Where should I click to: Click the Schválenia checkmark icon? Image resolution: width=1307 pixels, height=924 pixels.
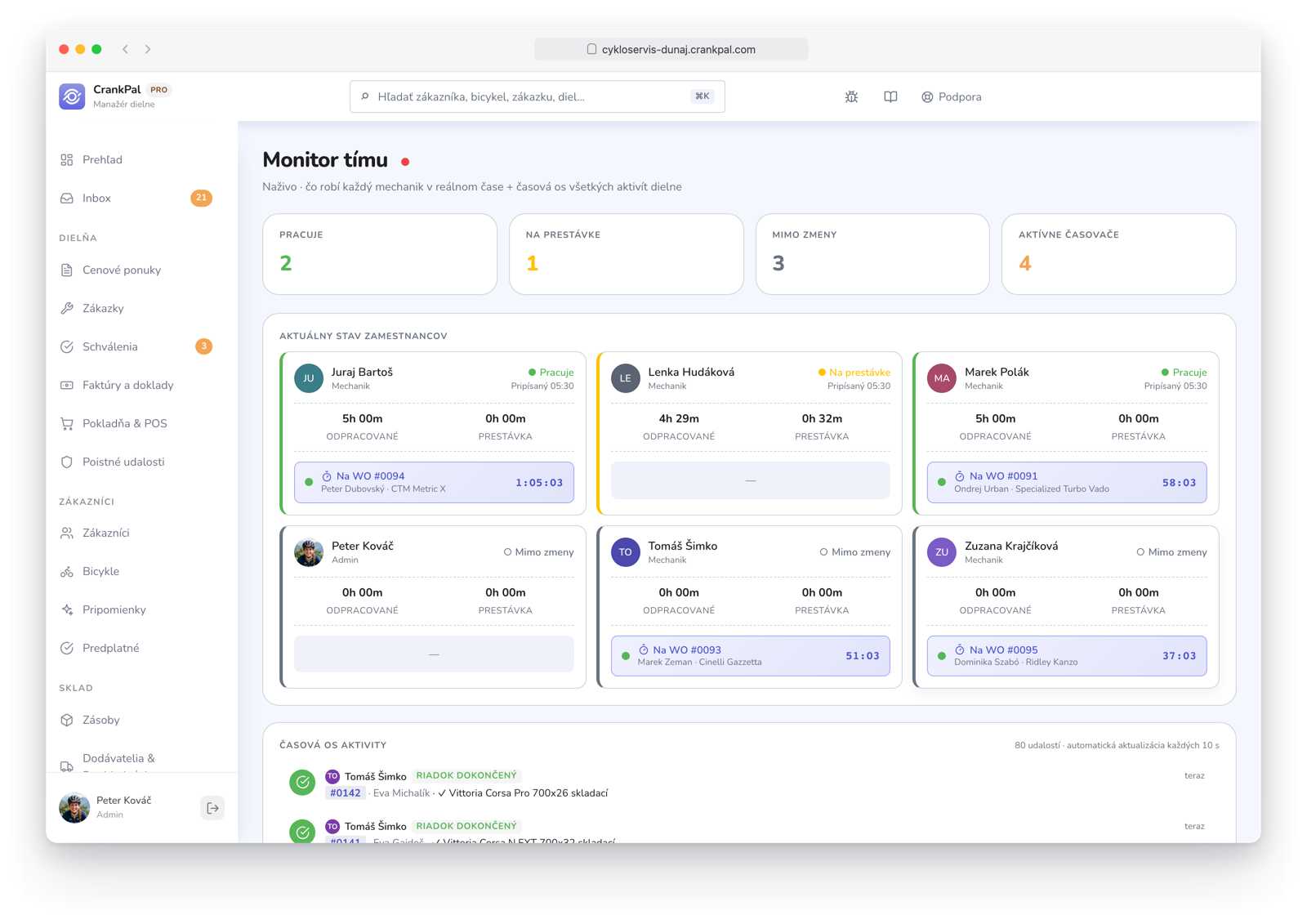67,346
